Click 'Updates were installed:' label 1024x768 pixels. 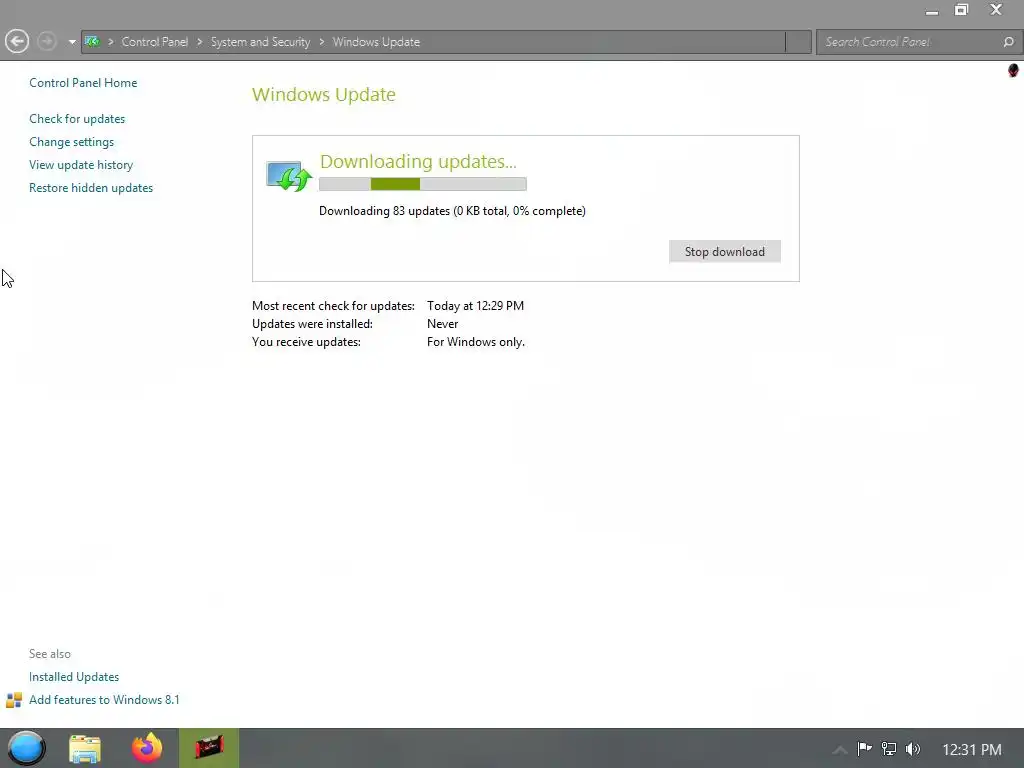[312, 324]
